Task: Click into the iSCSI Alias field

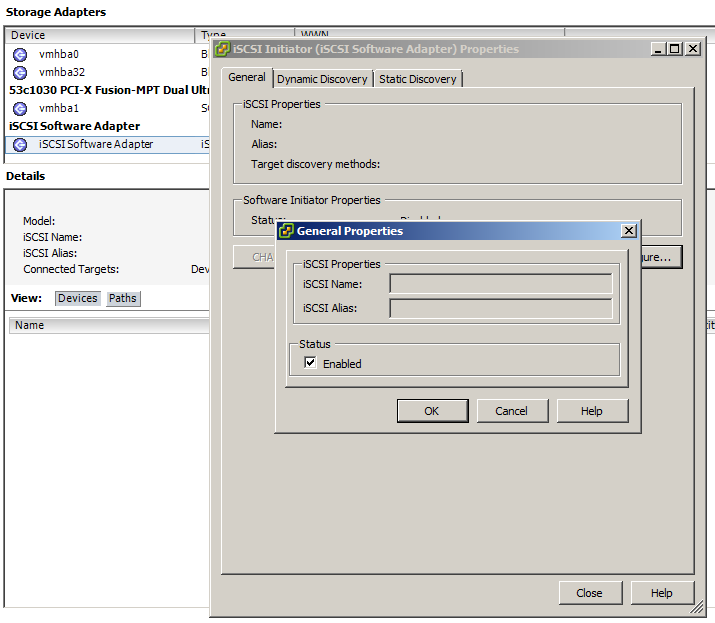Action: [x=500, y=308]
